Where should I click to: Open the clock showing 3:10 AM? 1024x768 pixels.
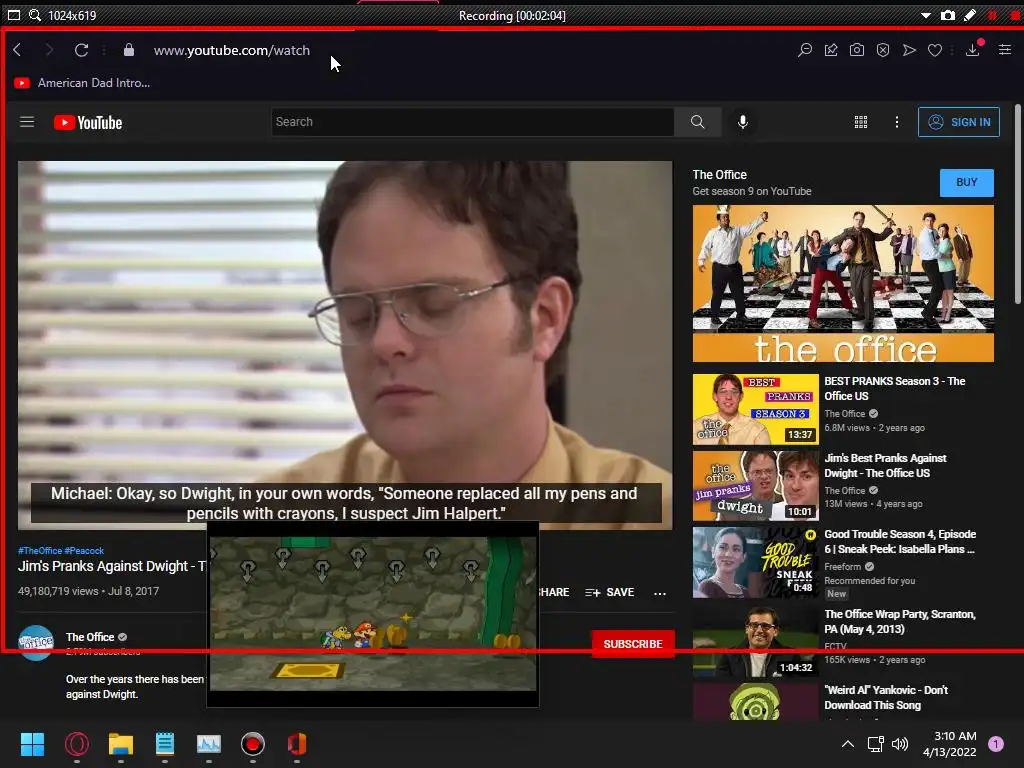950,744
